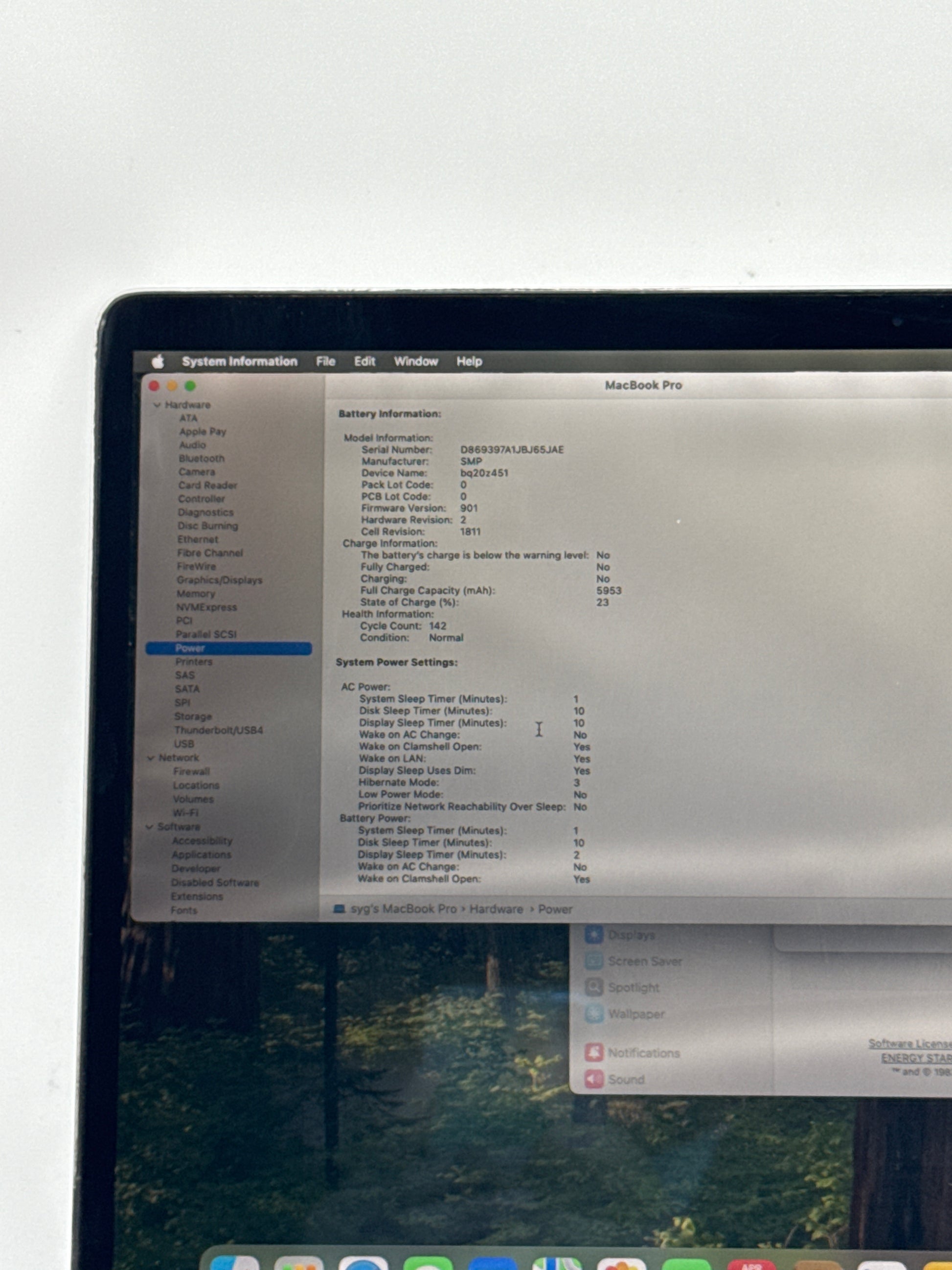This screenshot has width=952, height=1270.
Task: Click the Software License link
Action: point(909,1043)
